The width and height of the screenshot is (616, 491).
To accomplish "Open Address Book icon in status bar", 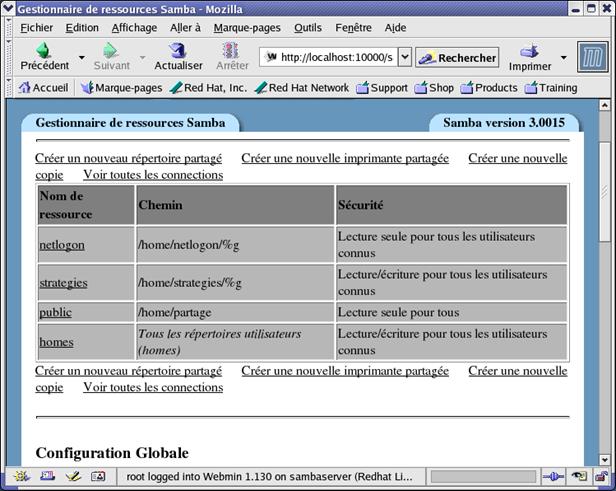I will [x=98, y=476].
